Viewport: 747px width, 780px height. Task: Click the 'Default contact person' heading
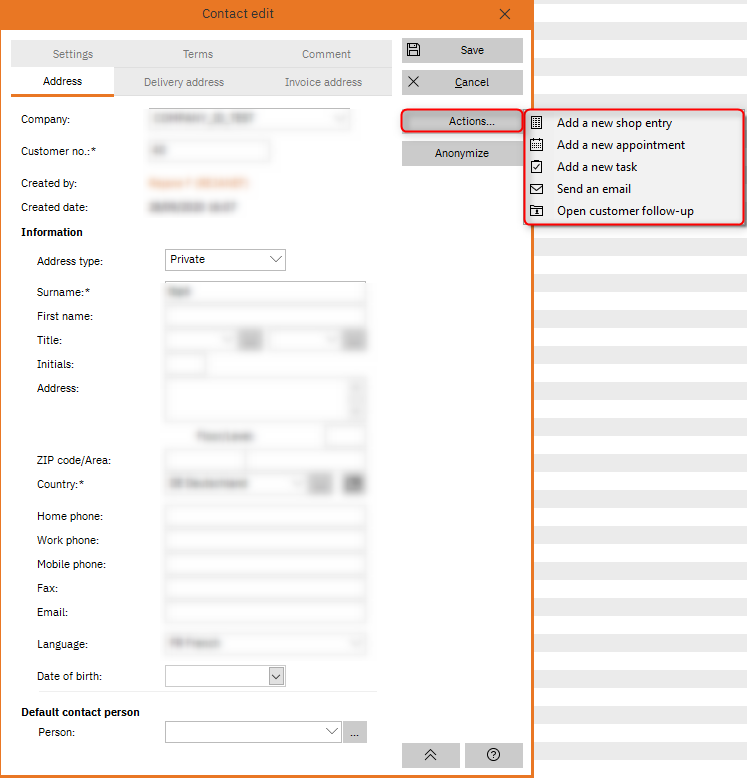point(80,712)
